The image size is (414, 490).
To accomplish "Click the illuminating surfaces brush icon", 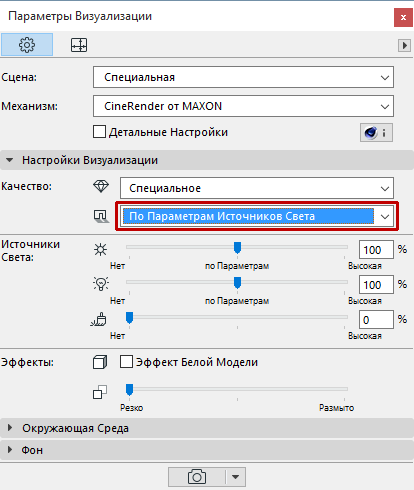I will coord(99,319).
